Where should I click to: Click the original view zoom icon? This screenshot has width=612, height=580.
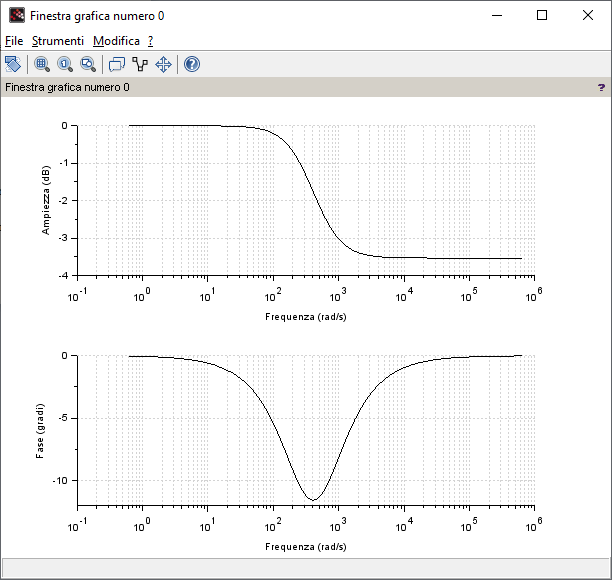pyautogui.click(x=65, y=64)
